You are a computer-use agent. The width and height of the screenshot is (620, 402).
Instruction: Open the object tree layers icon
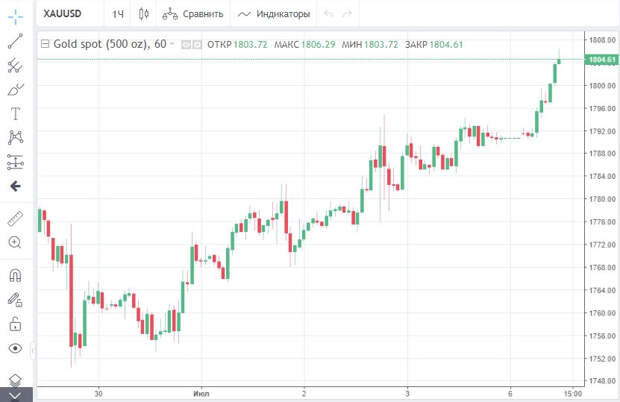[15, 380]
